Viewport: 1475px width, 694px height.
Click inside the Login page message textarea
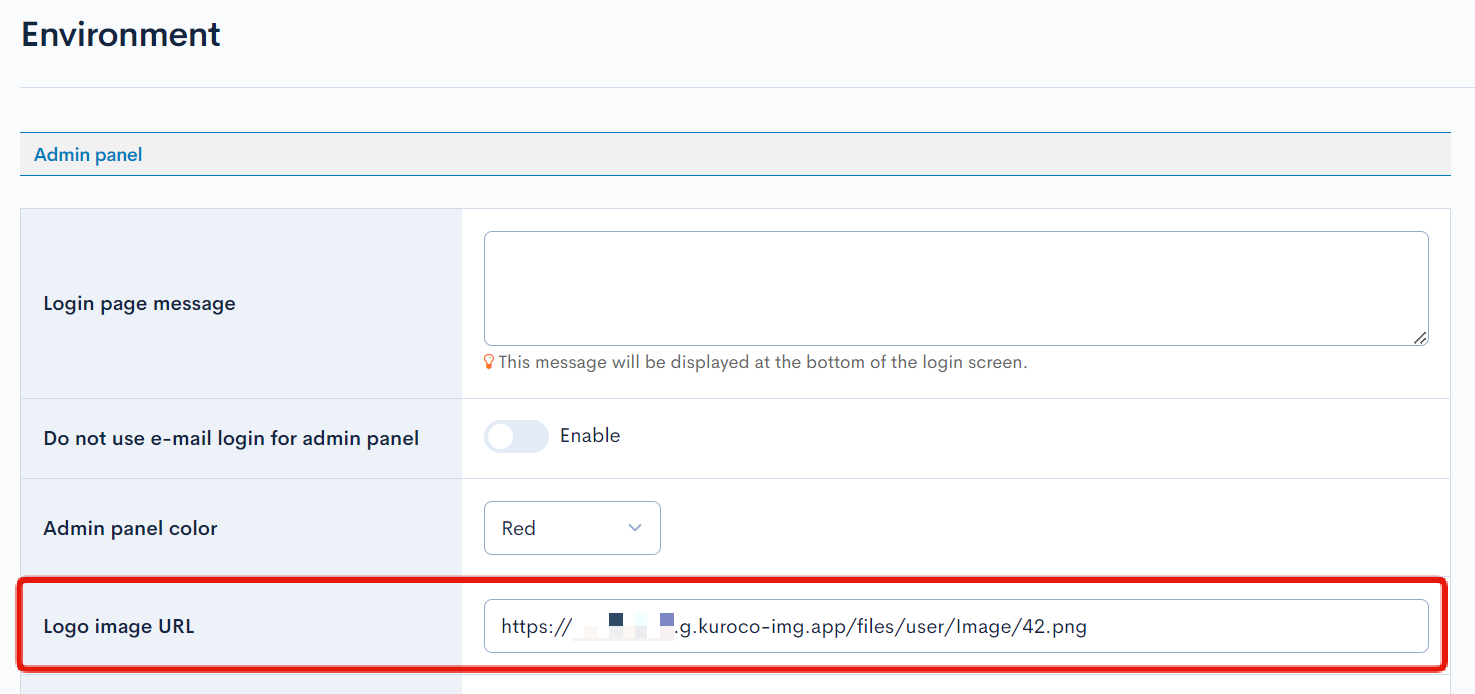point(955,288)
